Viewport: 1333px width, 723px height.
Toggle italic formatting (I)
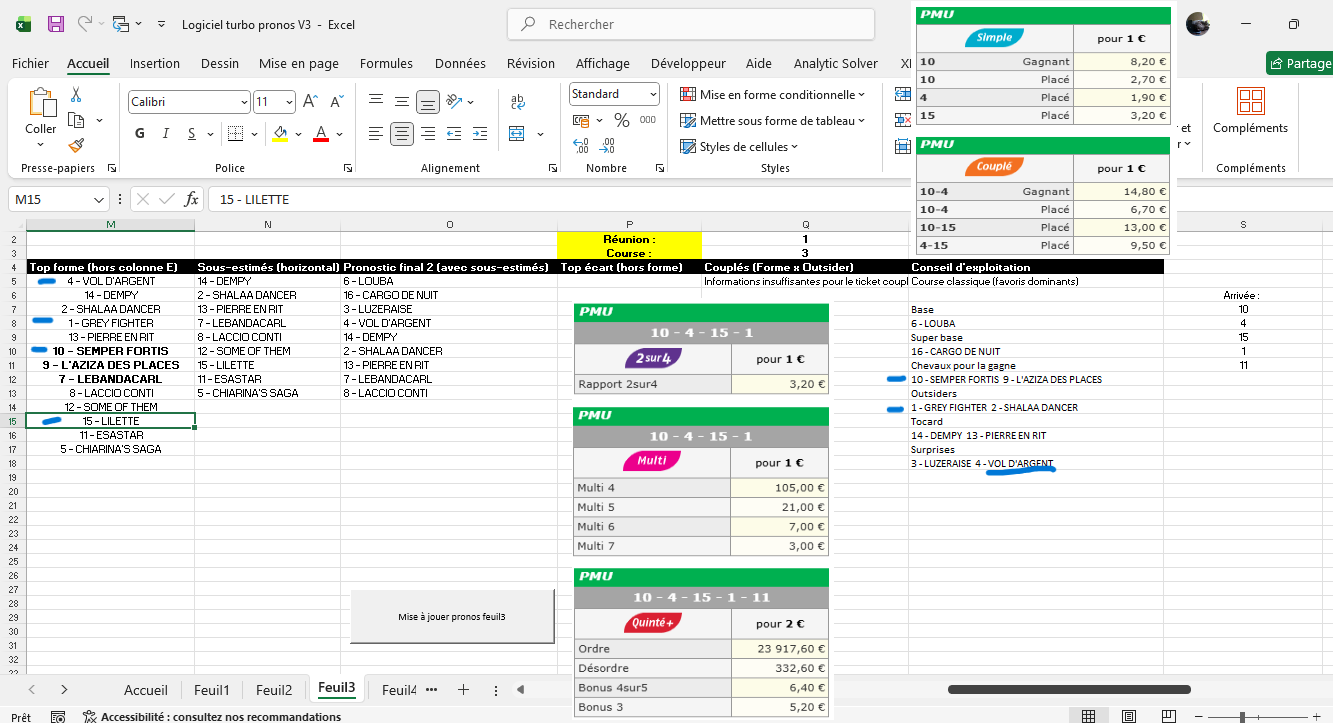tap(165, 134)
